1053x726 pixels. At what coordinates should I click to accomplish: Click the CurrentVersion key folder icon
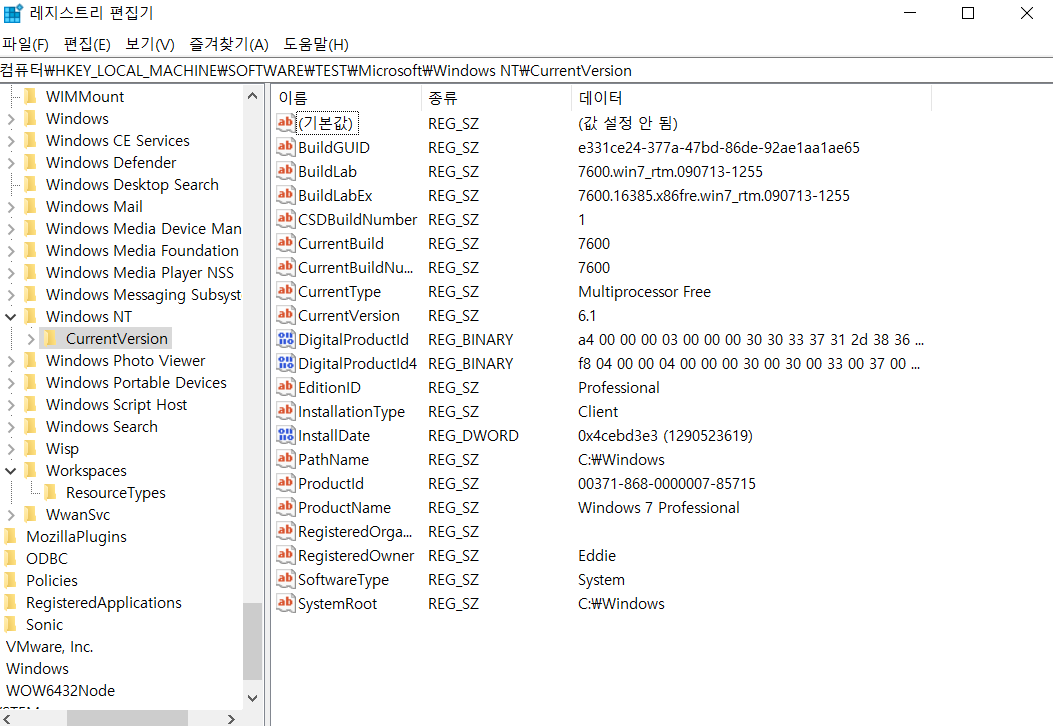(x=50, y=338)
